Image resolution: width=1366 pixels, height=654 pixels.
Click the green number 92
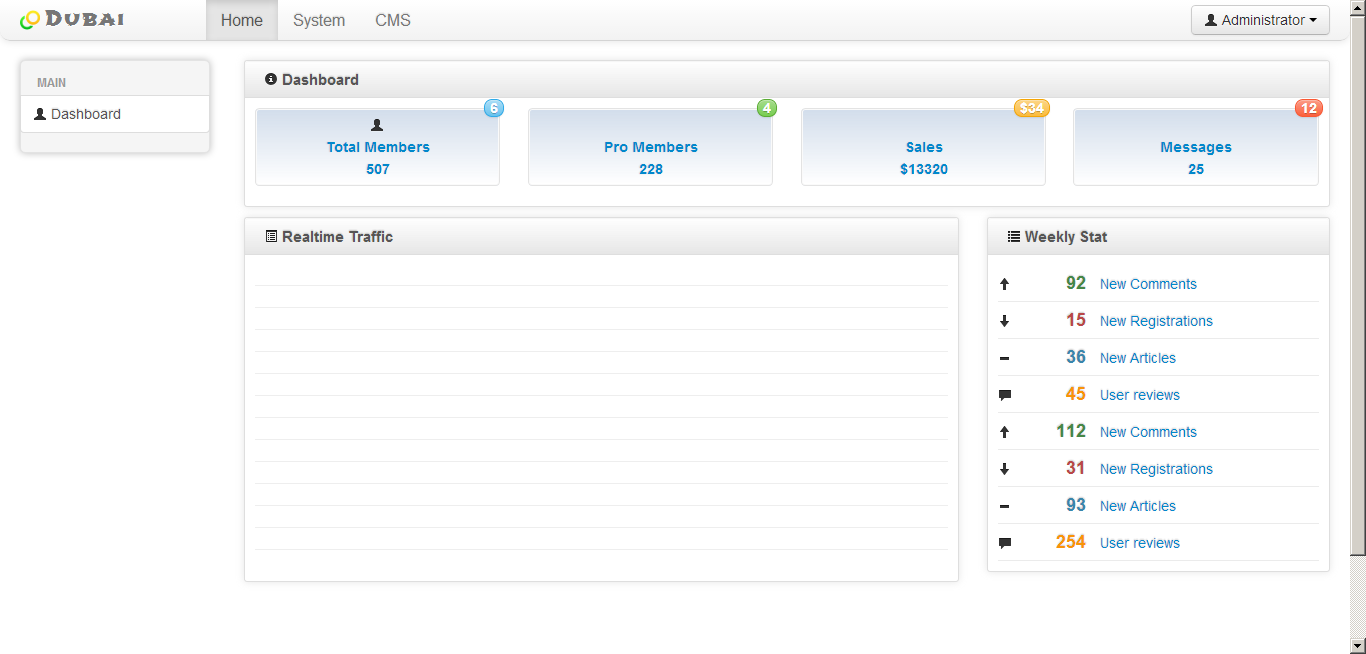click(x=1076, y=283)
